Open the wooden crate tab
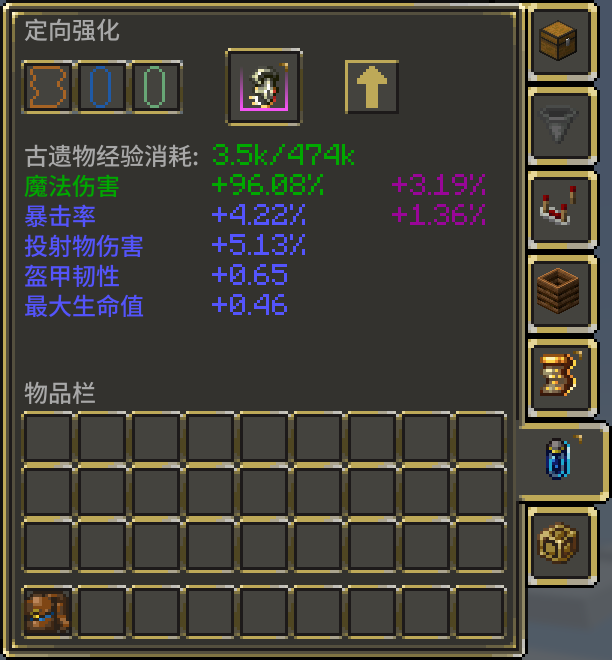 tap(561, 293)
